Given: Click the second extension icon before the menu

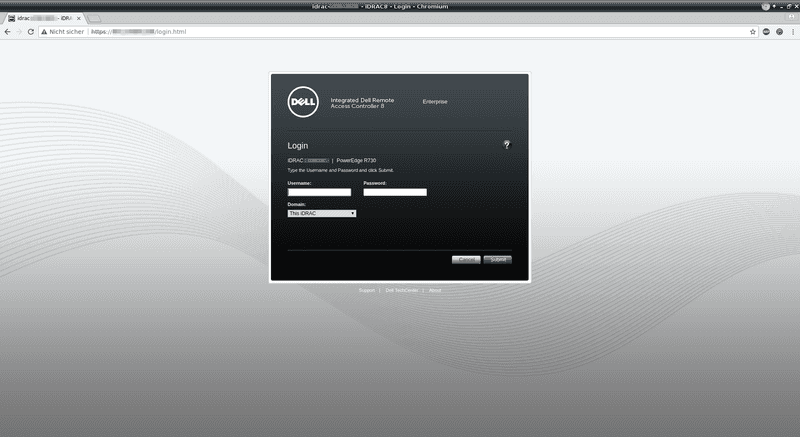Looking at the screenshot, I should click(779, 32).
